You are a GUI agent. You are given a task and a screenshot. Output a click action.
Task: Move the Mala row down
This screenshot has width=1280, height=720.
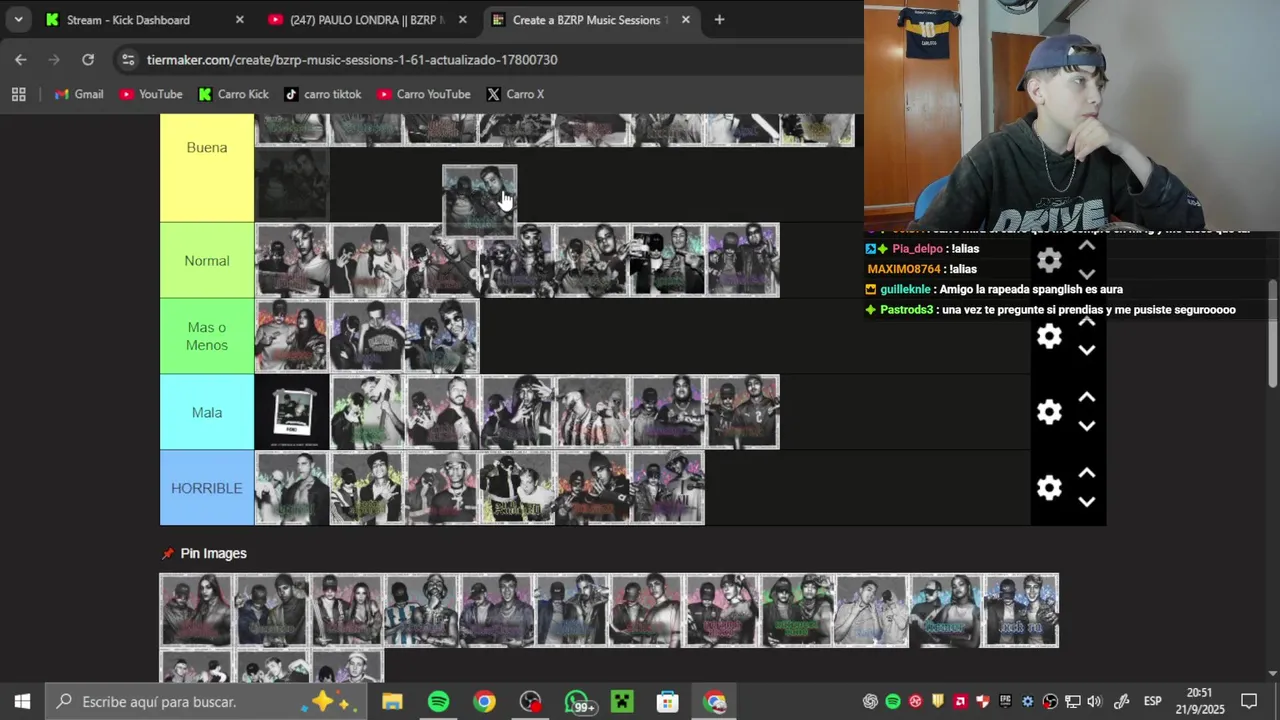point(1087,426)
